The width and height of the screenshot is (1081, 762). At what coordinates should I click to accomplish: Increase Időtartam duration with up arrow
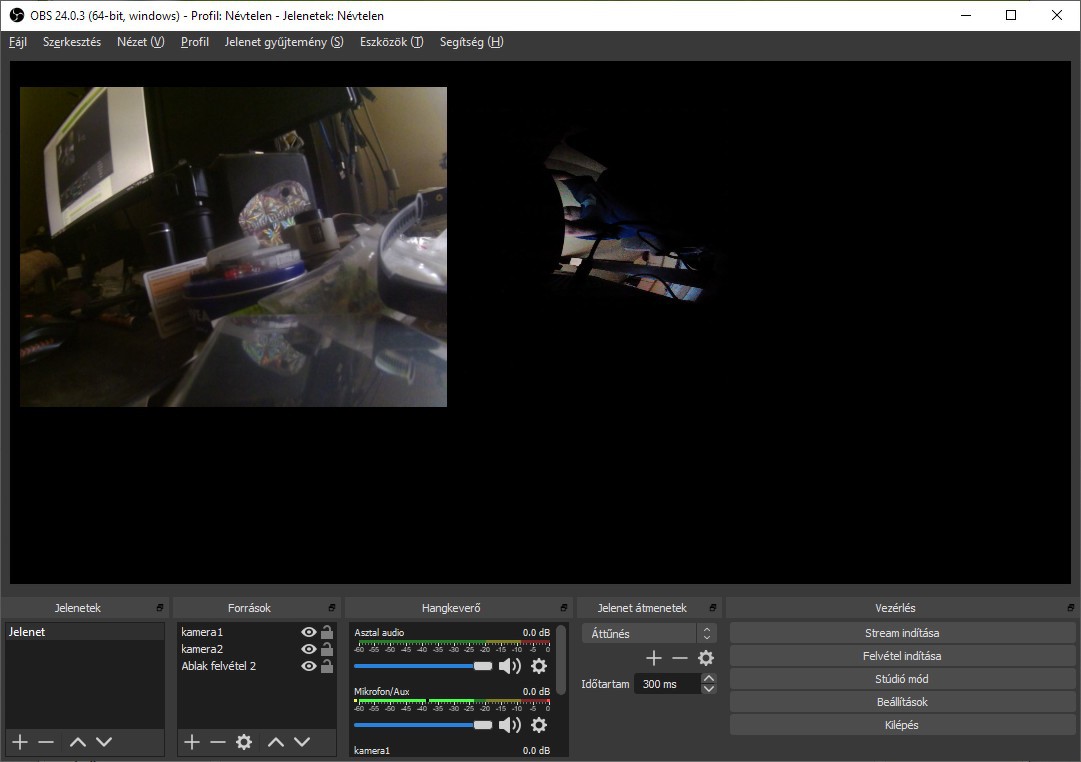tap(709, 679)
